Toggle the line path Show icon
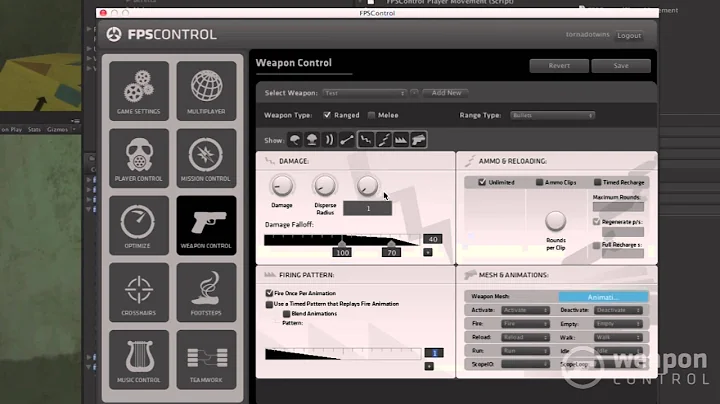Image resolution: width=720 pixels, height=404 pixels. [x=347, y=140]
